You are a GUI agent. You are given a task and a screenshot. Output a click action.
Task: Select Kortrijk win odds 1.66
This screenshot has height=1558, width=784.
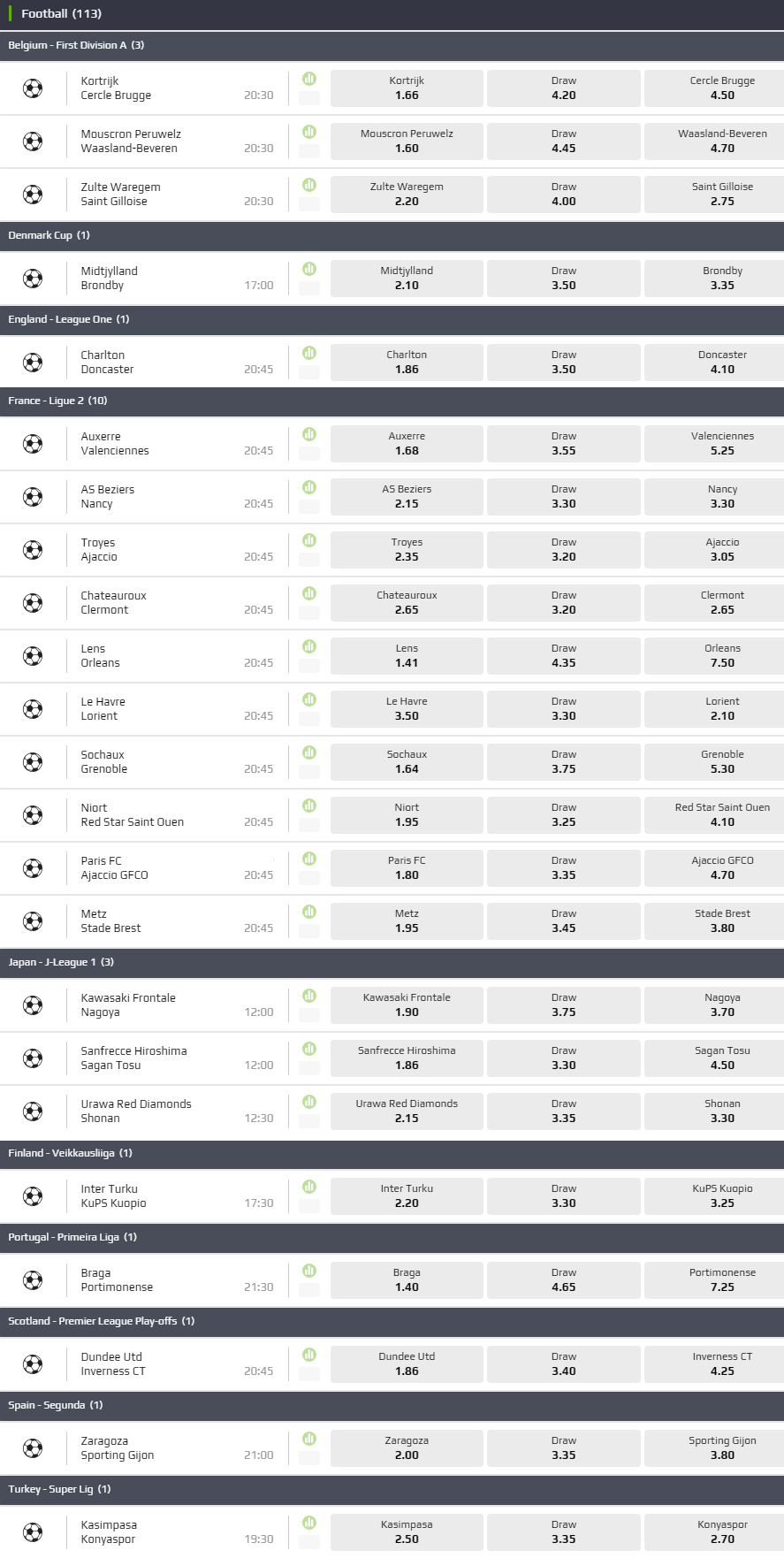tap(407, 88)
